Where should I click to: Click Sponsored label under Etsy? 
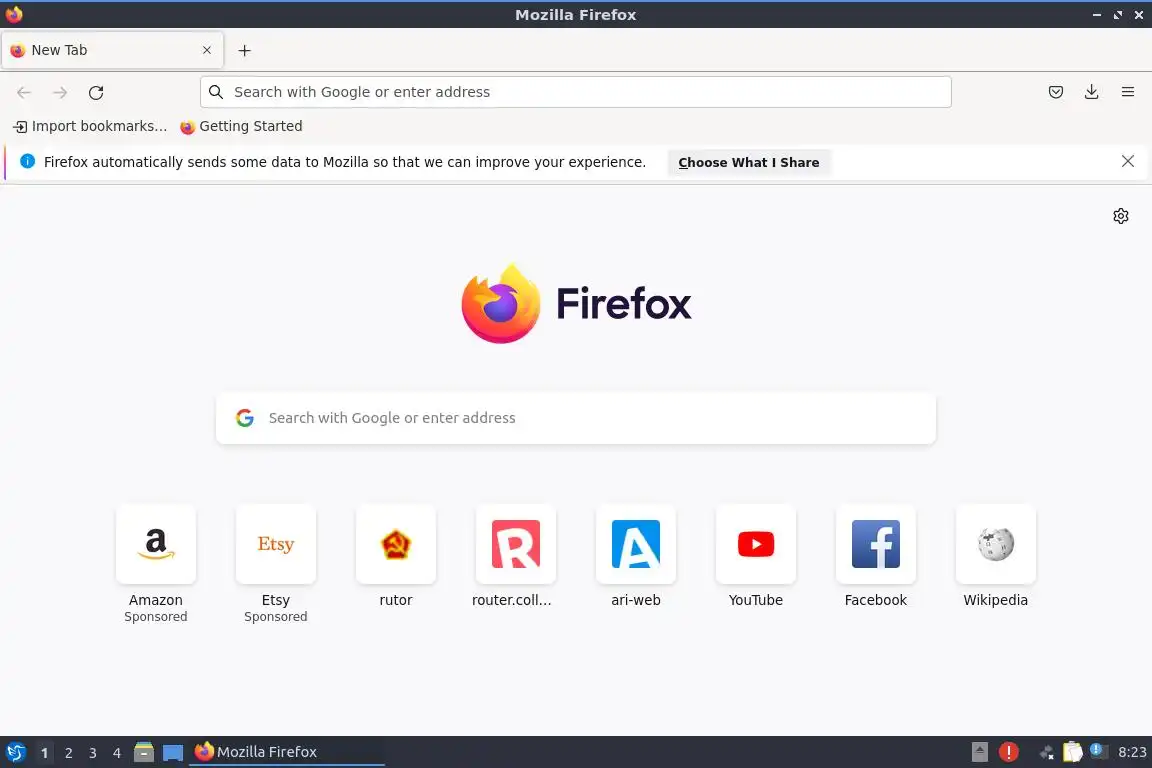[276, 617]
